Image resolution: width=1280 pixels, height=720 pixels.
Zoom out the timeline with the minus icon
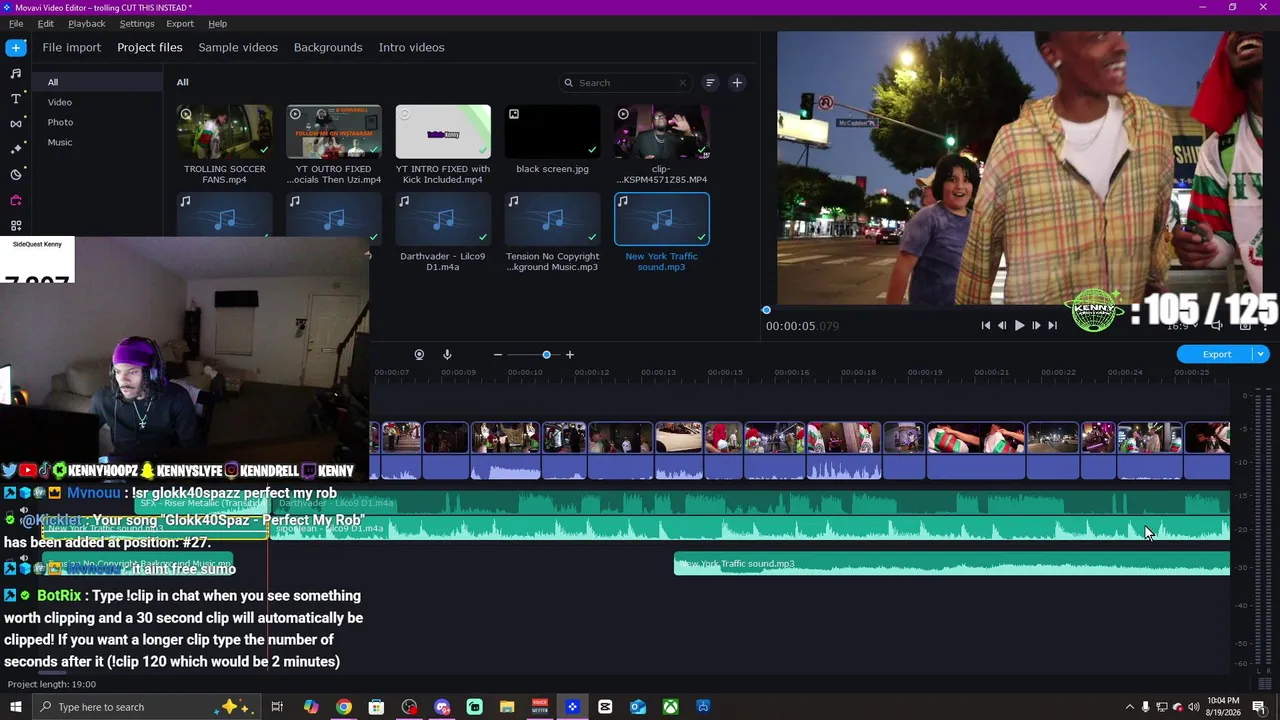tap(498, 355)
